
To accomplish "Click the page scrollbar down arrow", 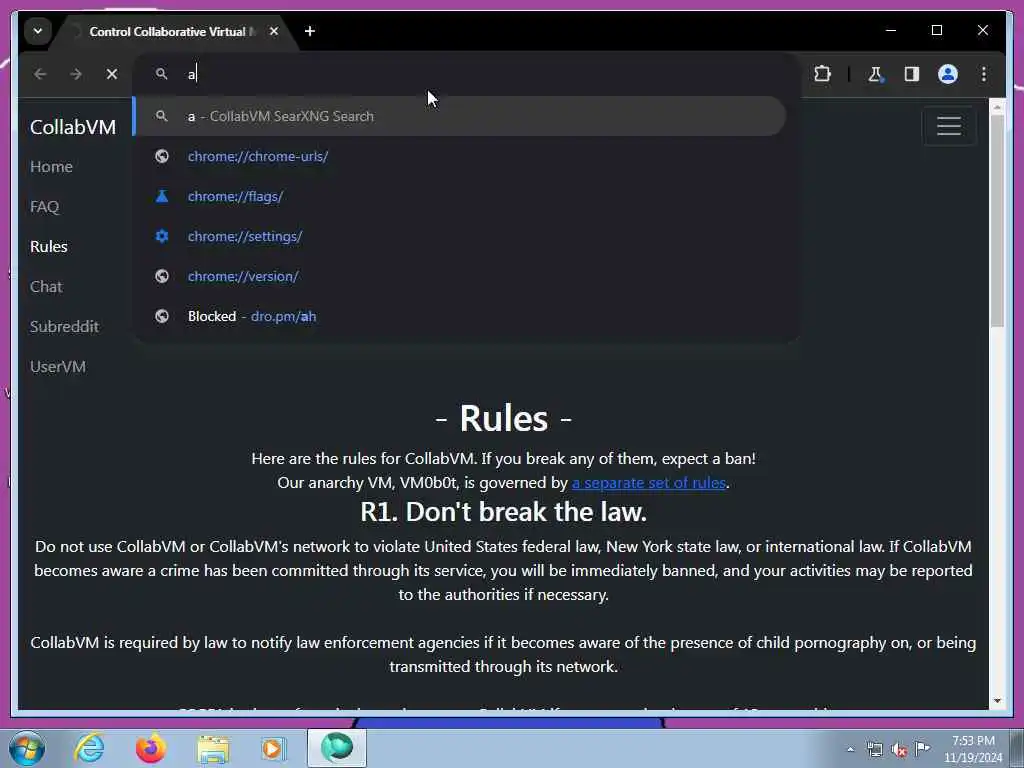I will click(997, 701).
